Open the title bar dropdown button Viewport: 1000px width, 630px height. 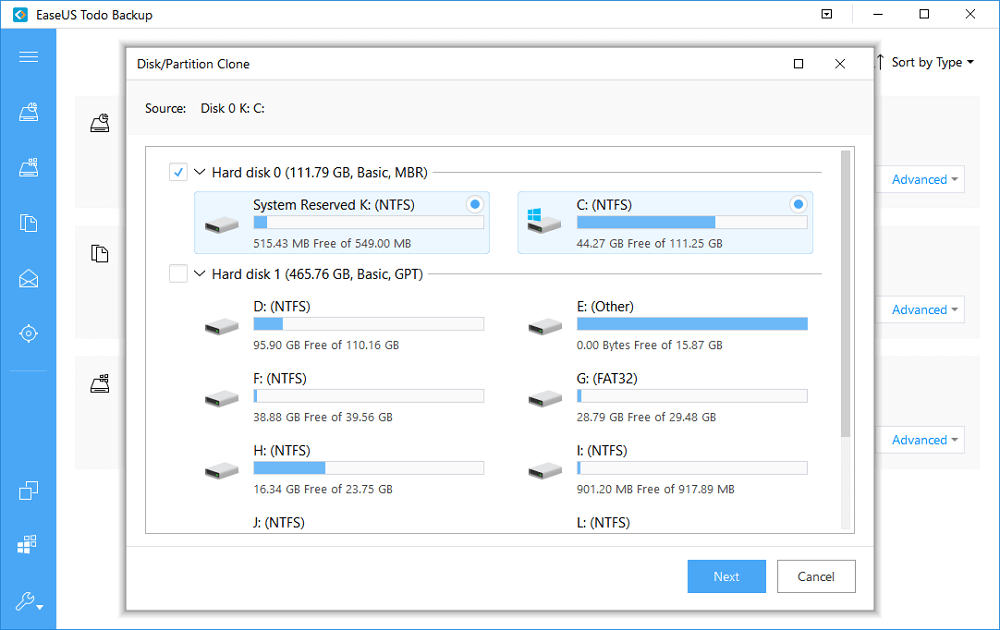(x=826, y=15)
